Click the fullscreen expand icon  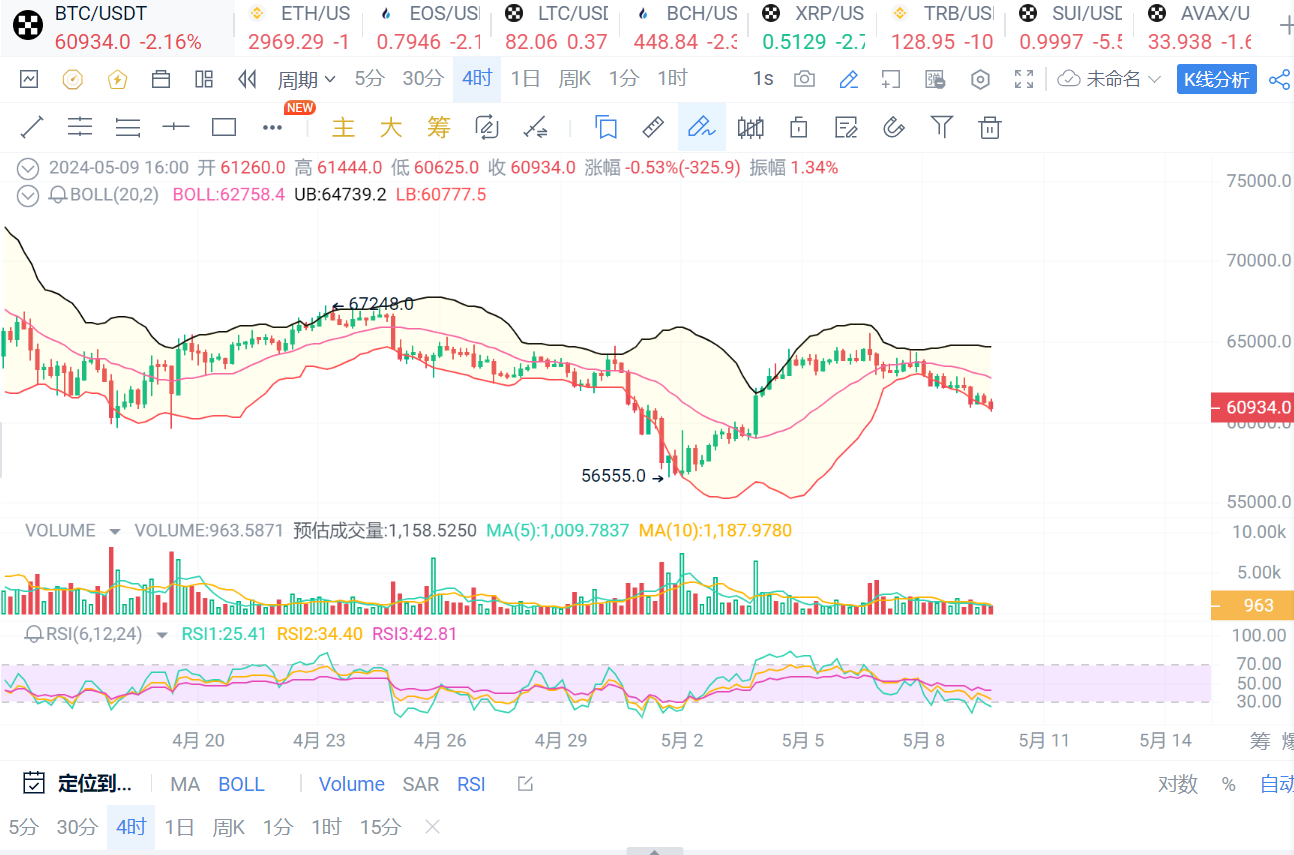click(x=1024, y=79)
